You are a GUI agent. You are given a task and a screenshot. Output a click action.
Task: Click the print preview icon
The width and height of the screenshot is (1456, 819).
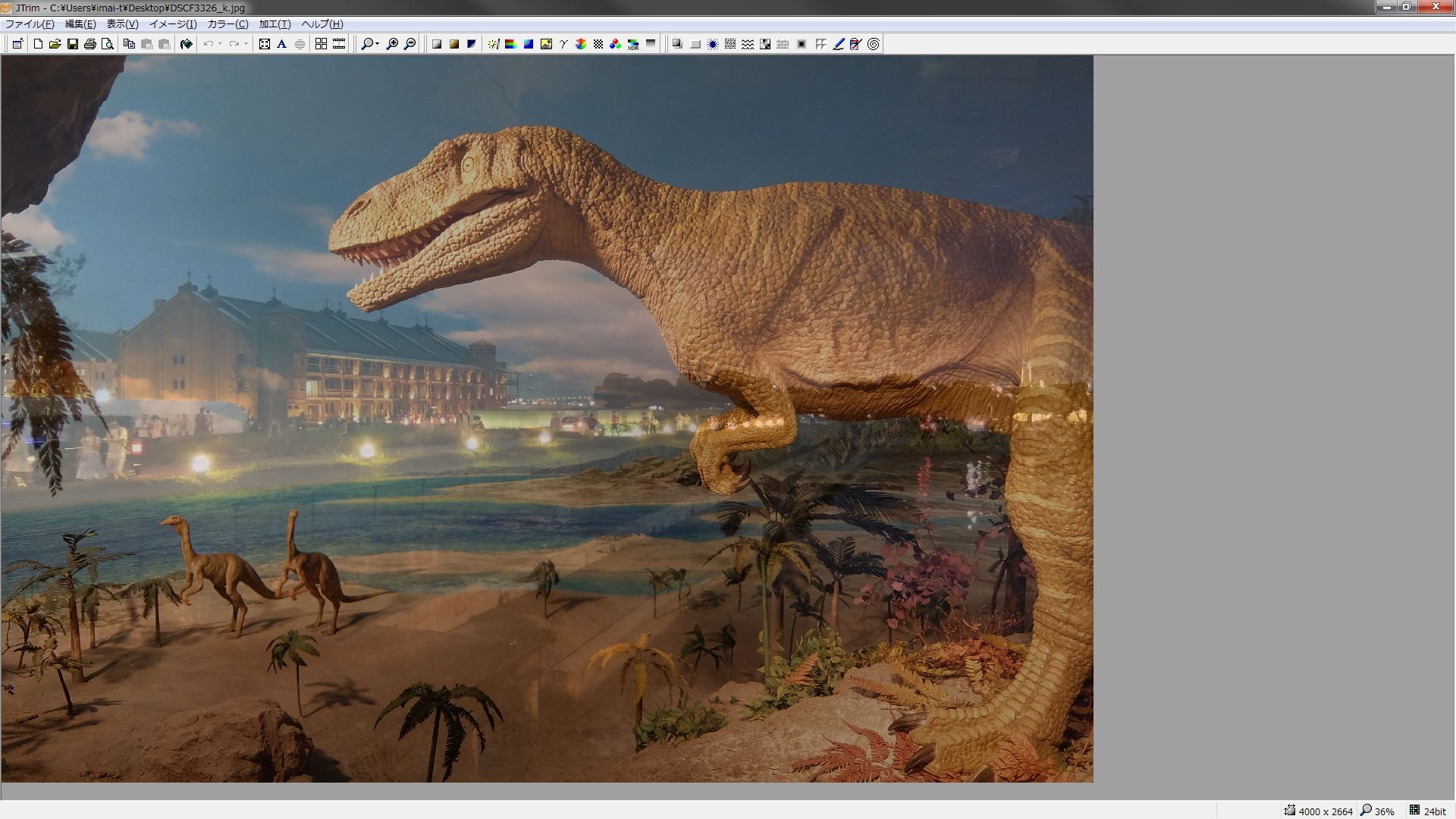click(108, 44)
